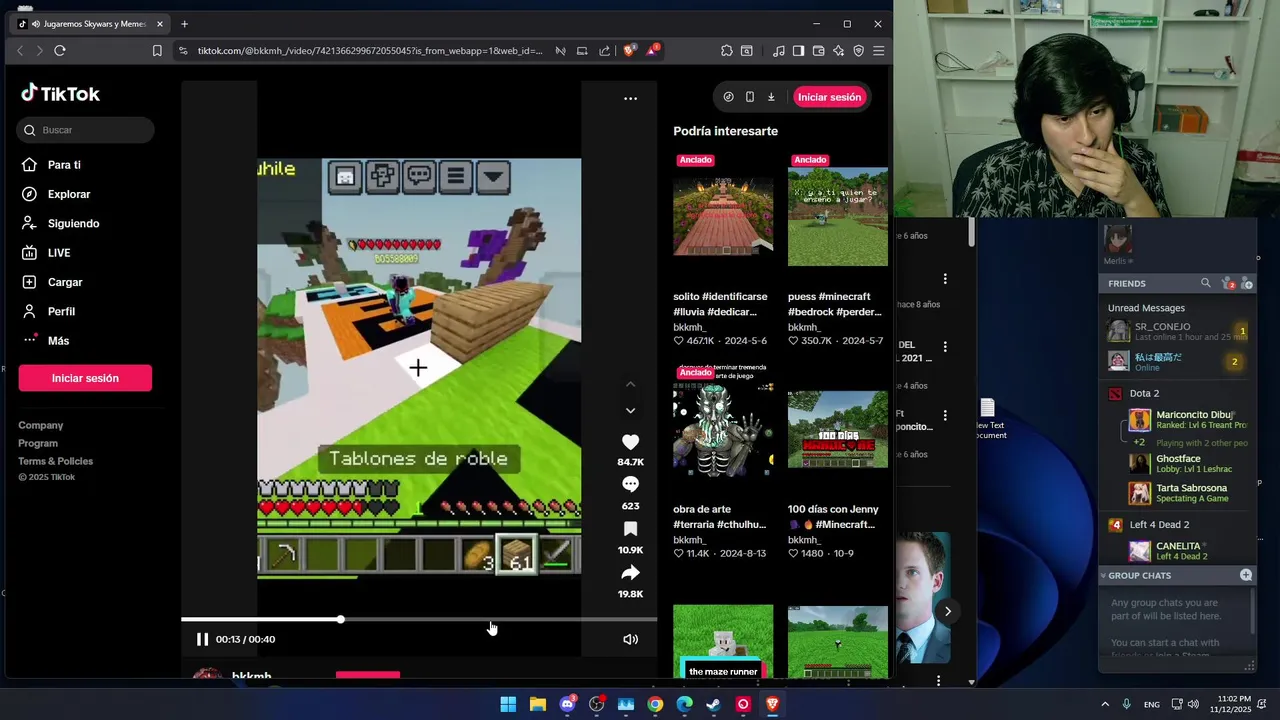Close the 'Jugaremos Skywars' browser tab
Viewport: 1280px width, 720px height.
tap(159, 24)
